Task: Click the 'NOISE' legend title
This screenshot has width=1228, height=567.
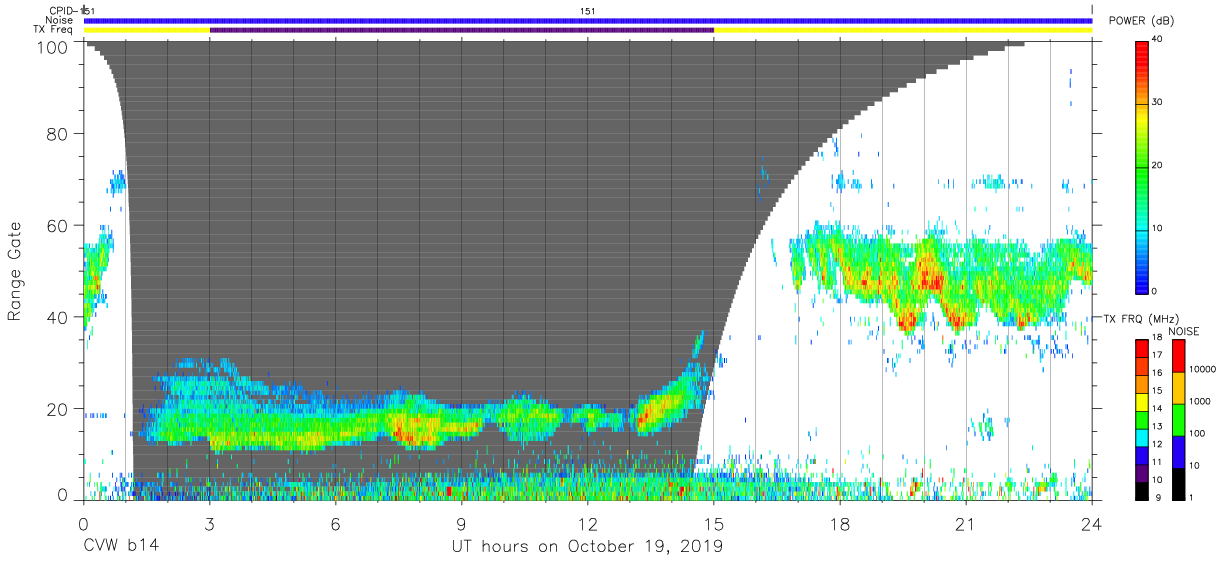Action: (1183, 330)
